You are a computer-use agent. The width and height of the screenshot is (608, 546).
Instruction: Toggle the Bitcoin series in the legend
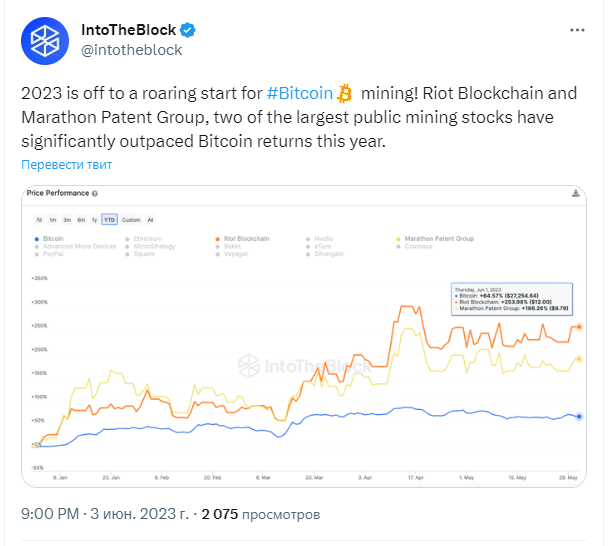point(49,238)
